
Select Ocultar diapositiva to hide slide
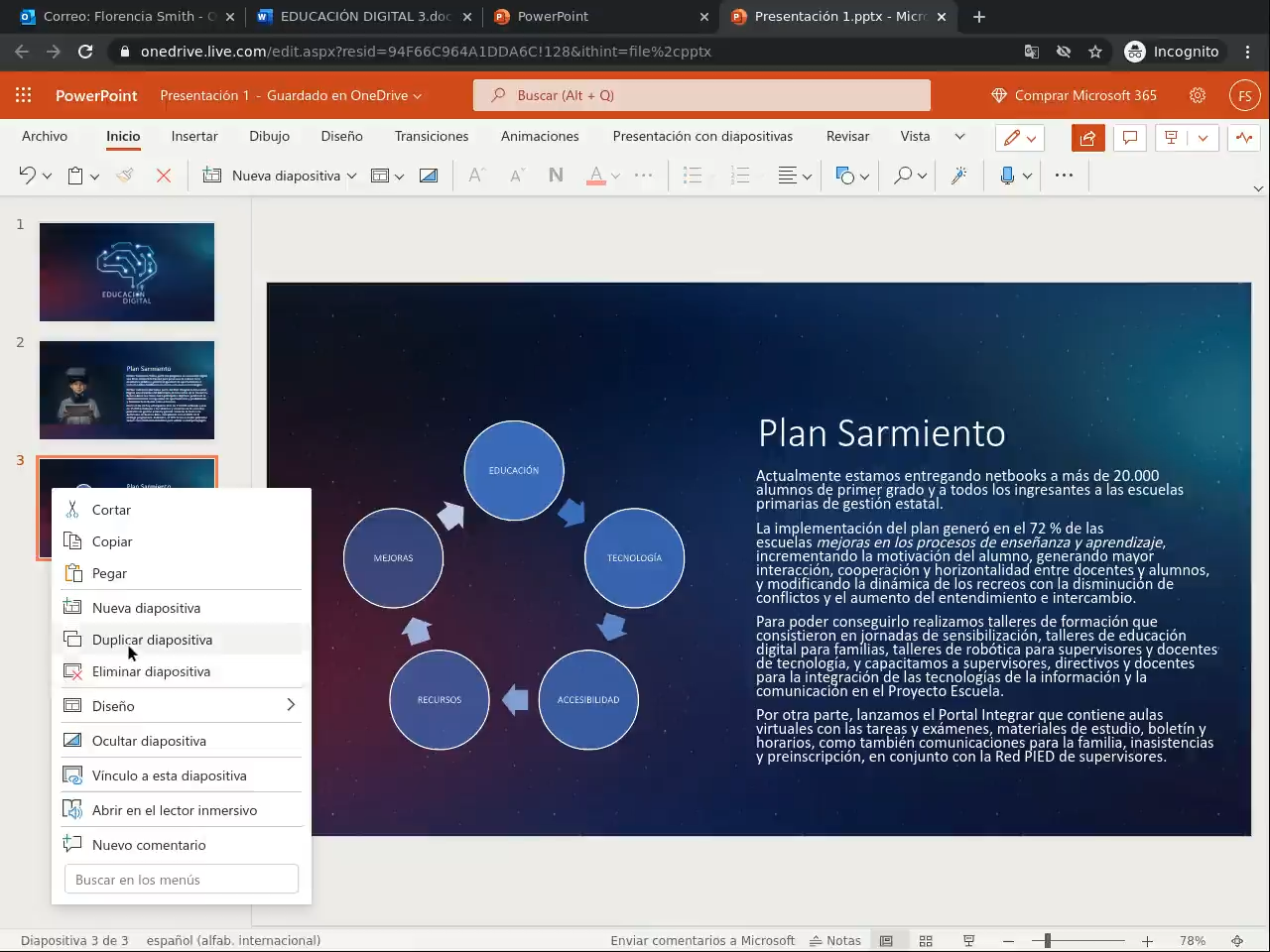click(x=149, y=741)
